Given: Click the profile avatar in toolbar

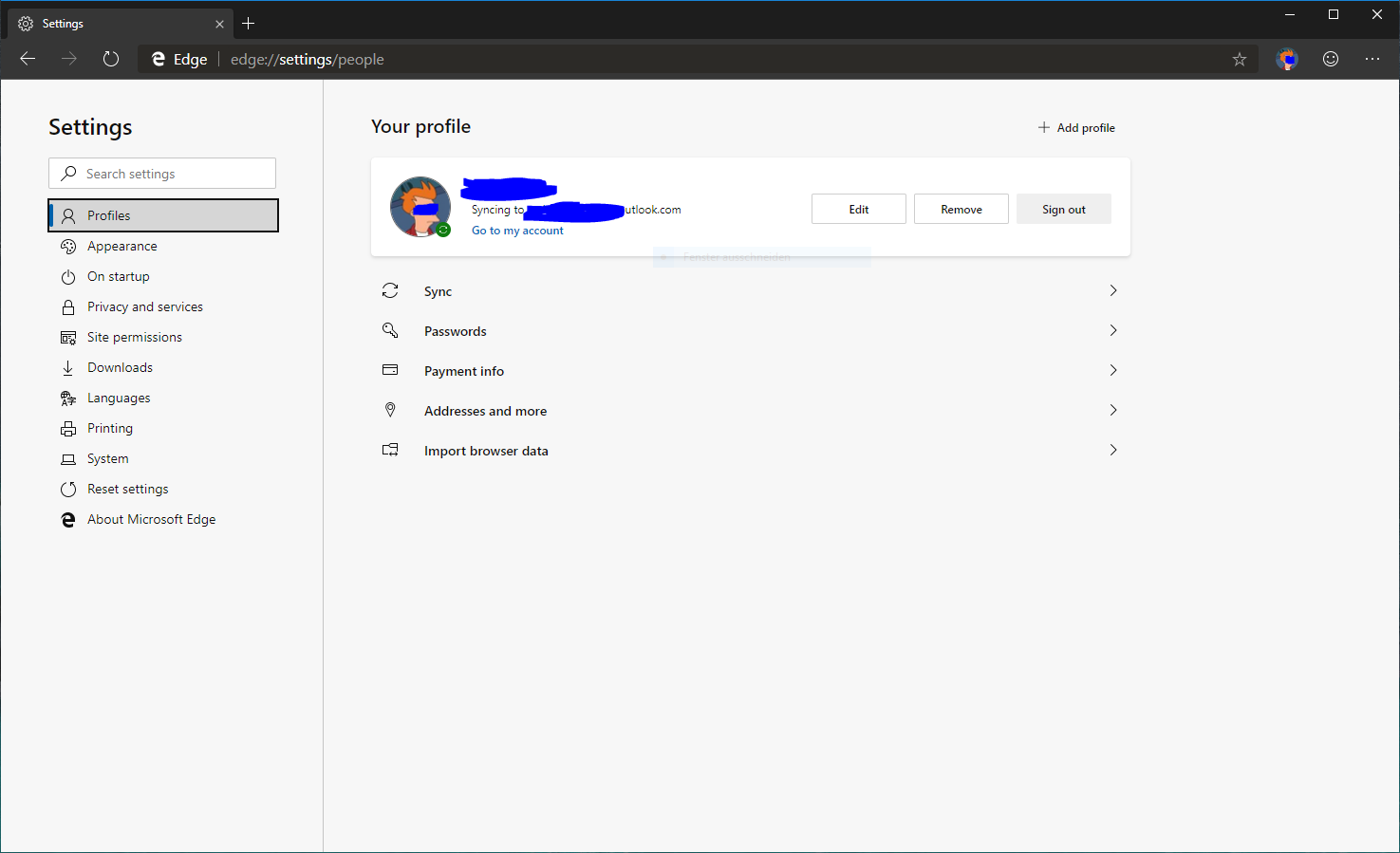Looking at the screenshot, I should (1287, 59).
